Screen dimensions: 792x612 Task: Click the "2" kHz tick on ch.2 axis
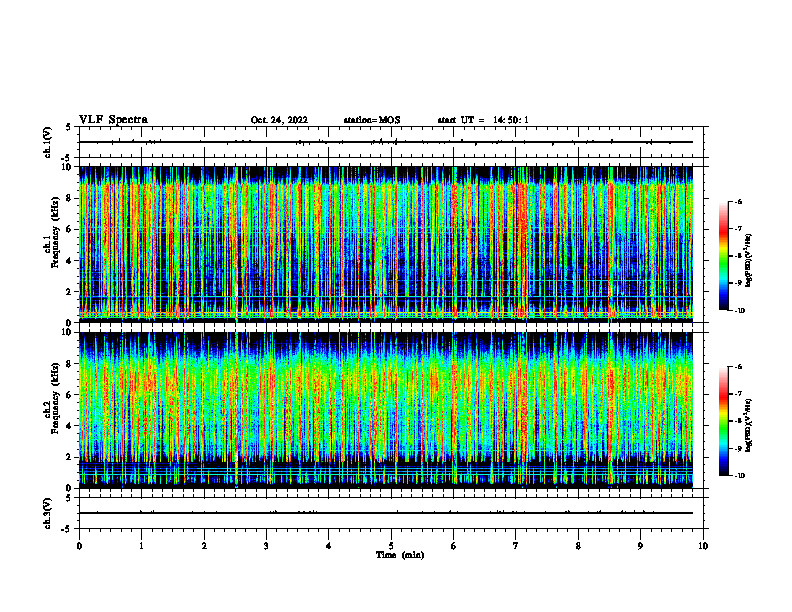[x=70, y=457]
